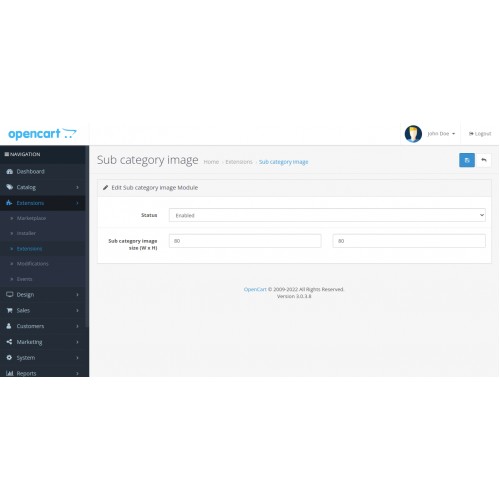Click the blue Save icon button
This screenshot has height=500, width=500.
pos(467,160)
